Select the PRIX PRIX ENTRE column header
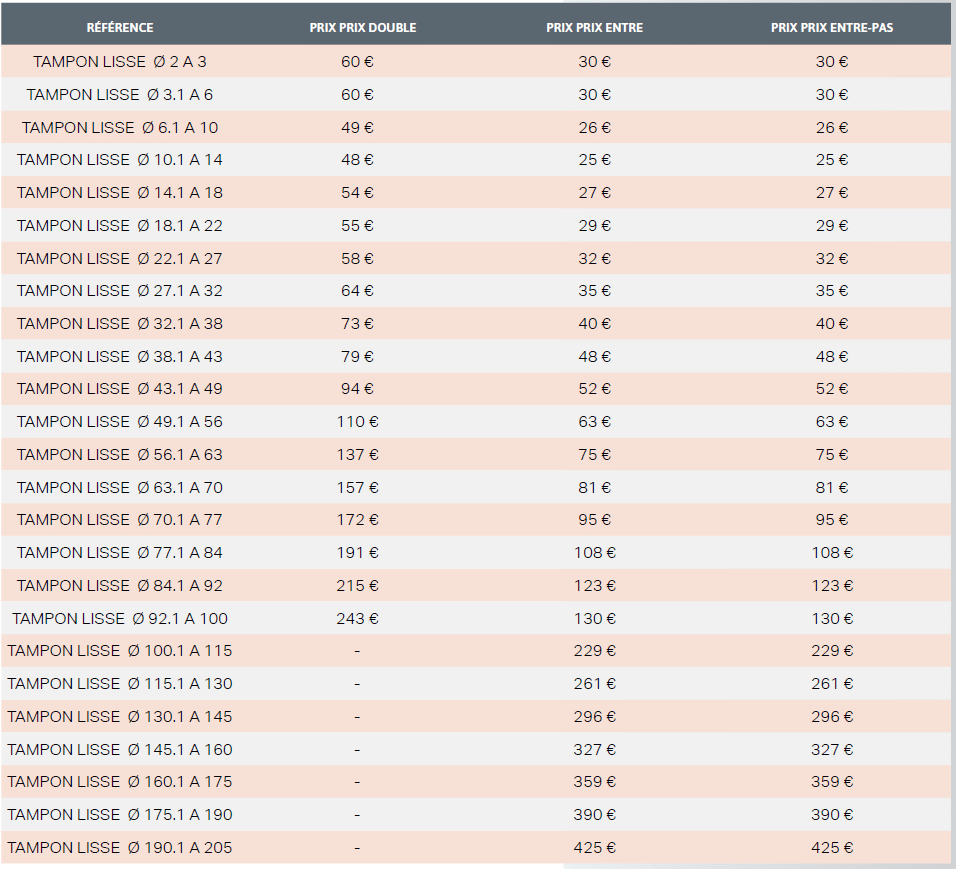 [594, 27]
